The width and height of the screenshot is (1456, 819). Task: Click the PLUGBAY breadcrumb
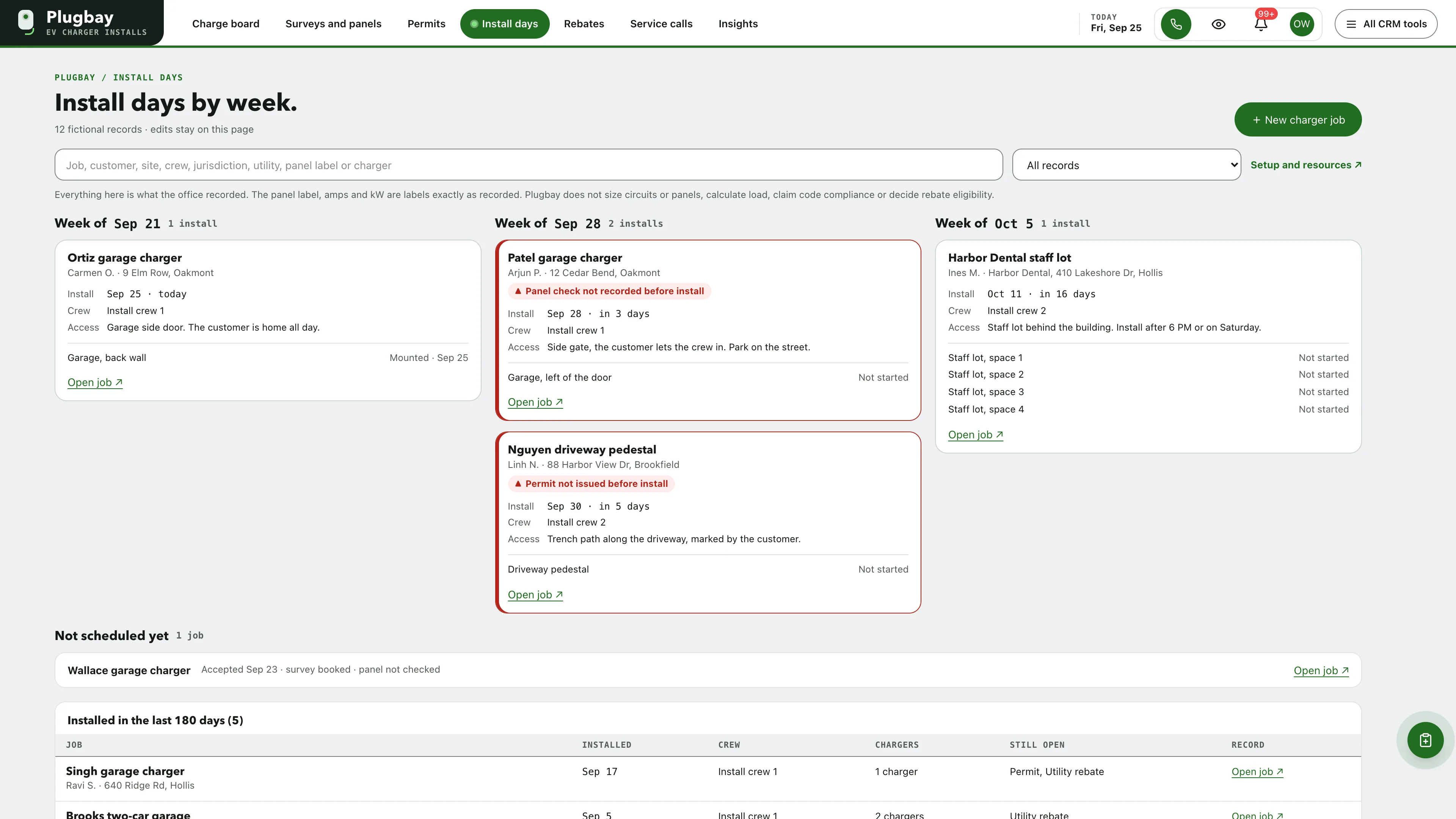click(x=75, y=77)
